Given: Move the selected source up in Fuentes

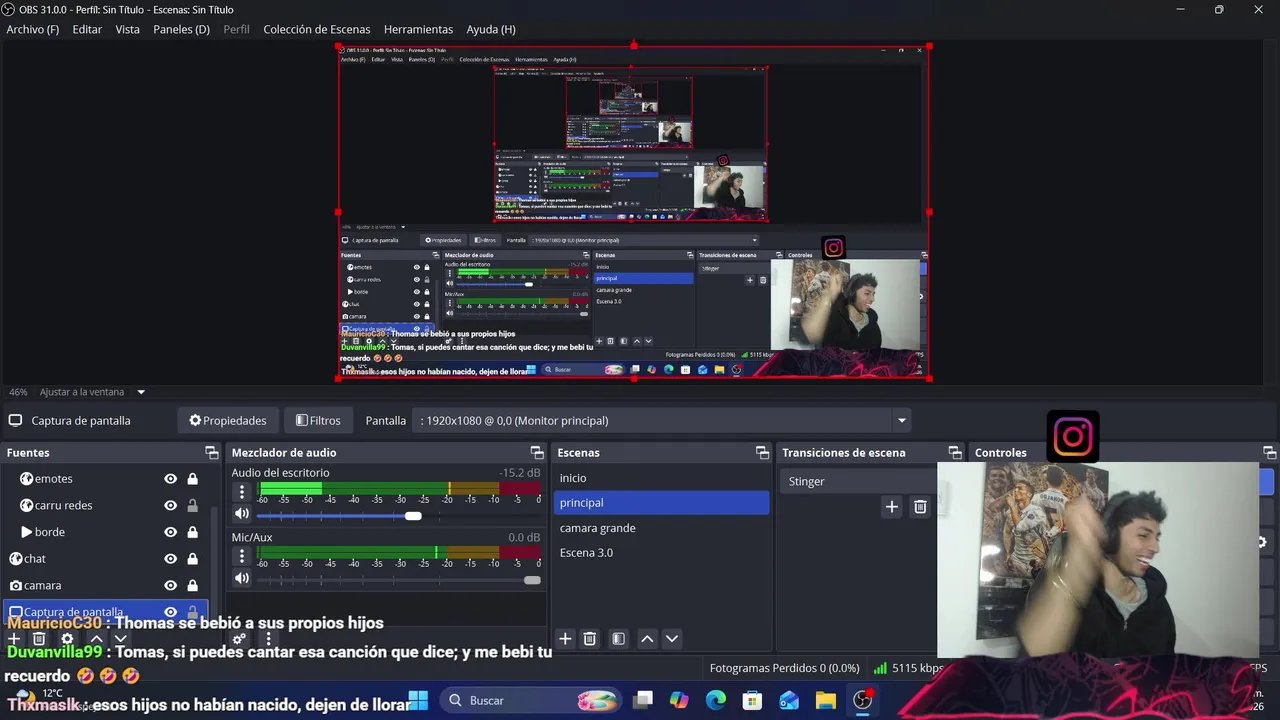Looking at the screenshot, I should click(96, 639).
